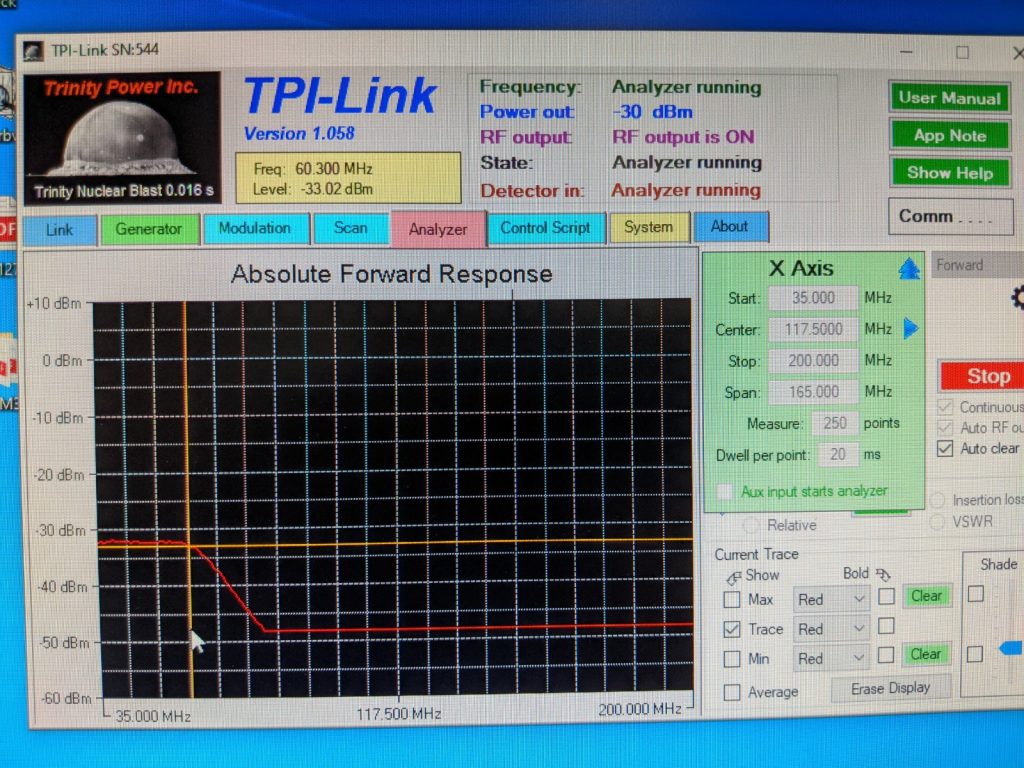Toggle Bold checkbox for Trace row
This screenshot has width=1024, height=768.
[x=886, y=626]
